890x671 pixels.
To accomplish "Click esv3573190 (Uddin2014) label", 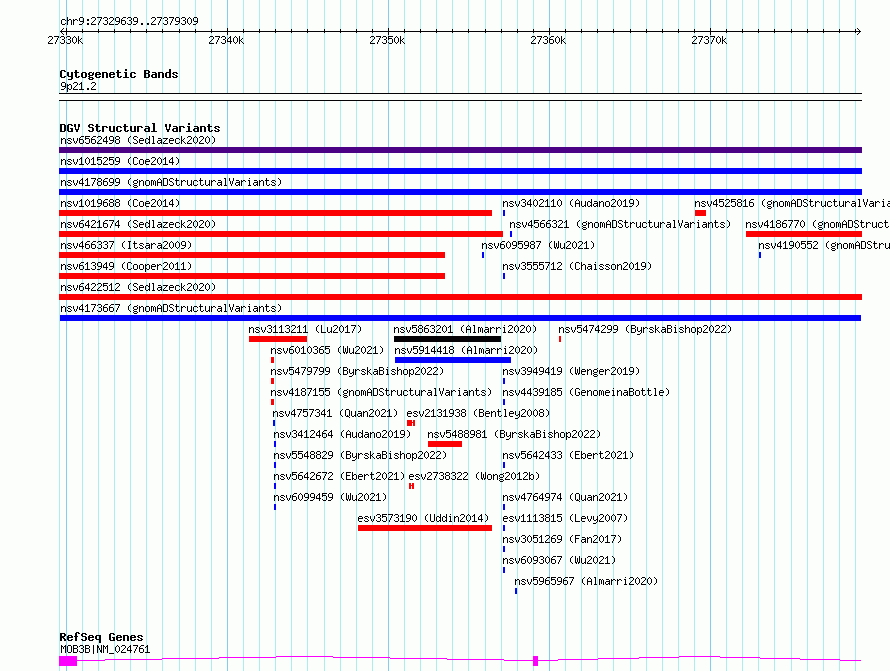I will (x=423, y=518).
